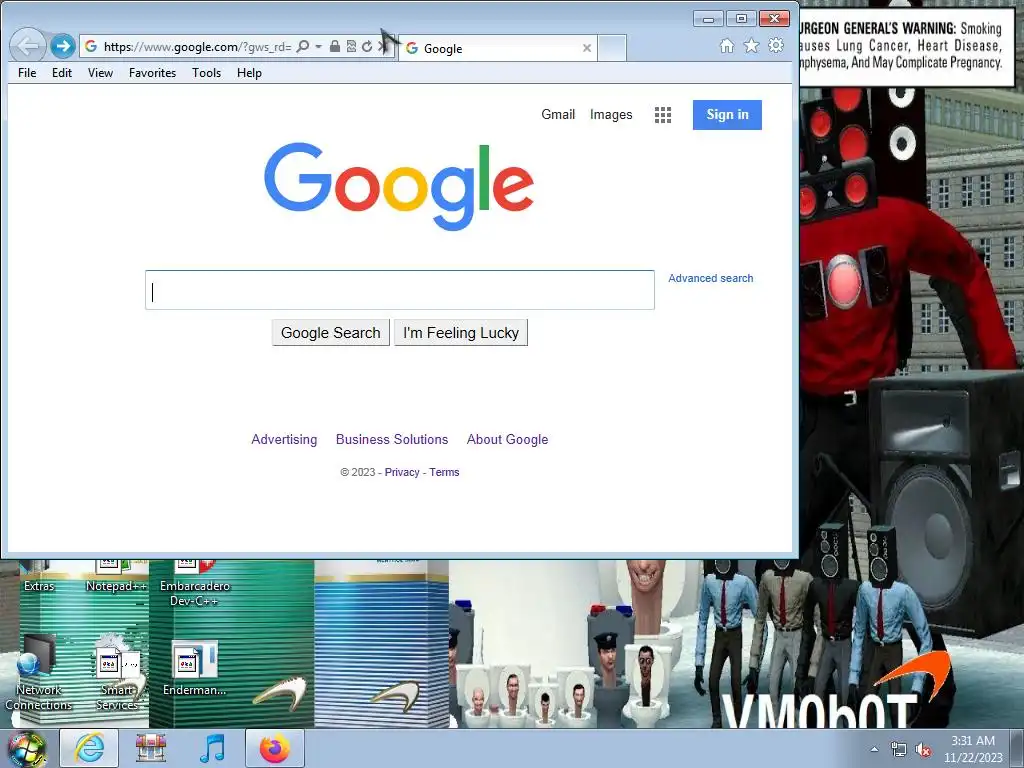The image size is (1024, 768).
Task: Open a new blank tab button
Action: pos(612,48)
